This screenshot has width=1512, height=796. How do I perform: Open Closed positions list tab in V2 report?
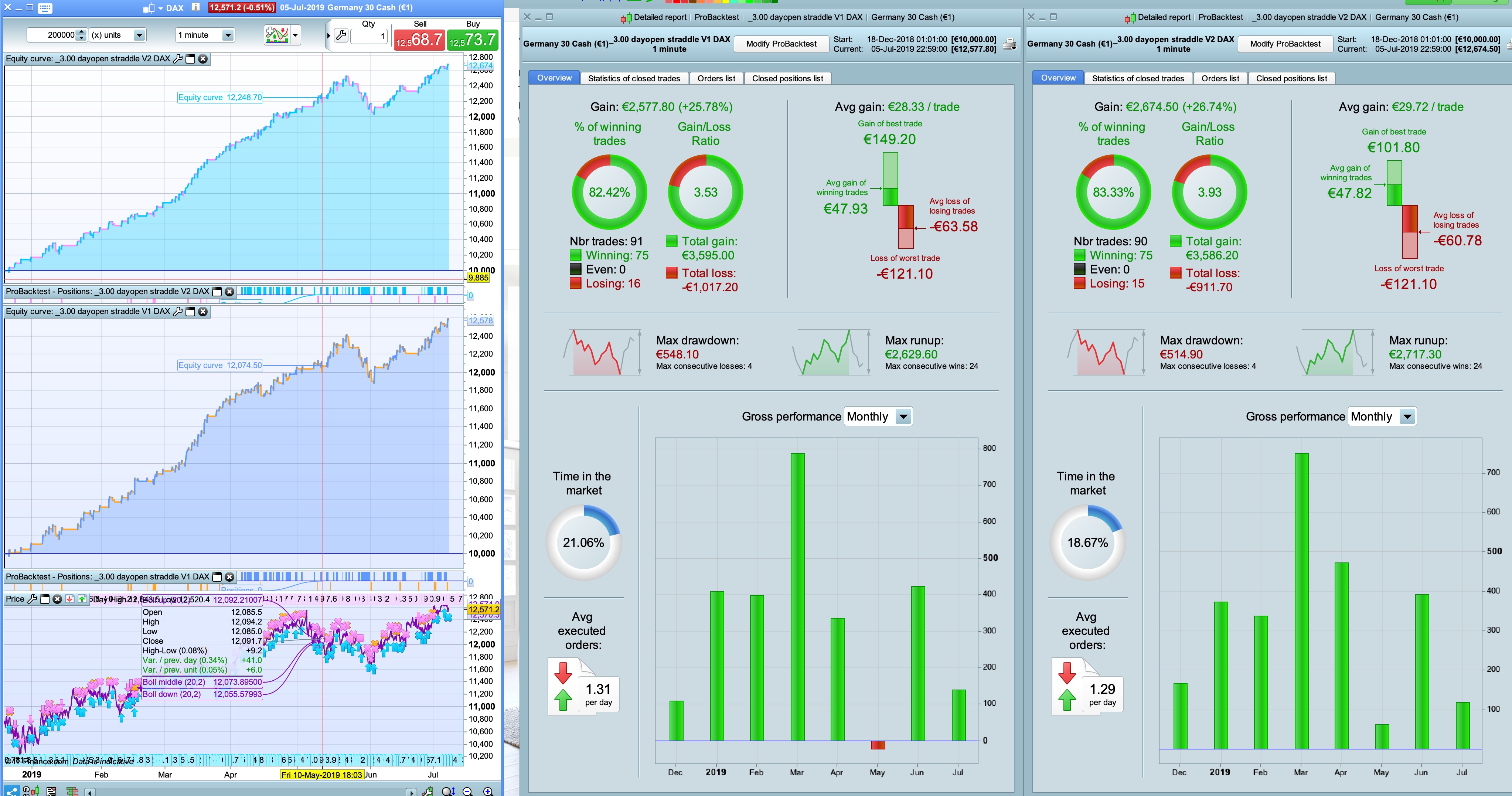pos(1291,78)
